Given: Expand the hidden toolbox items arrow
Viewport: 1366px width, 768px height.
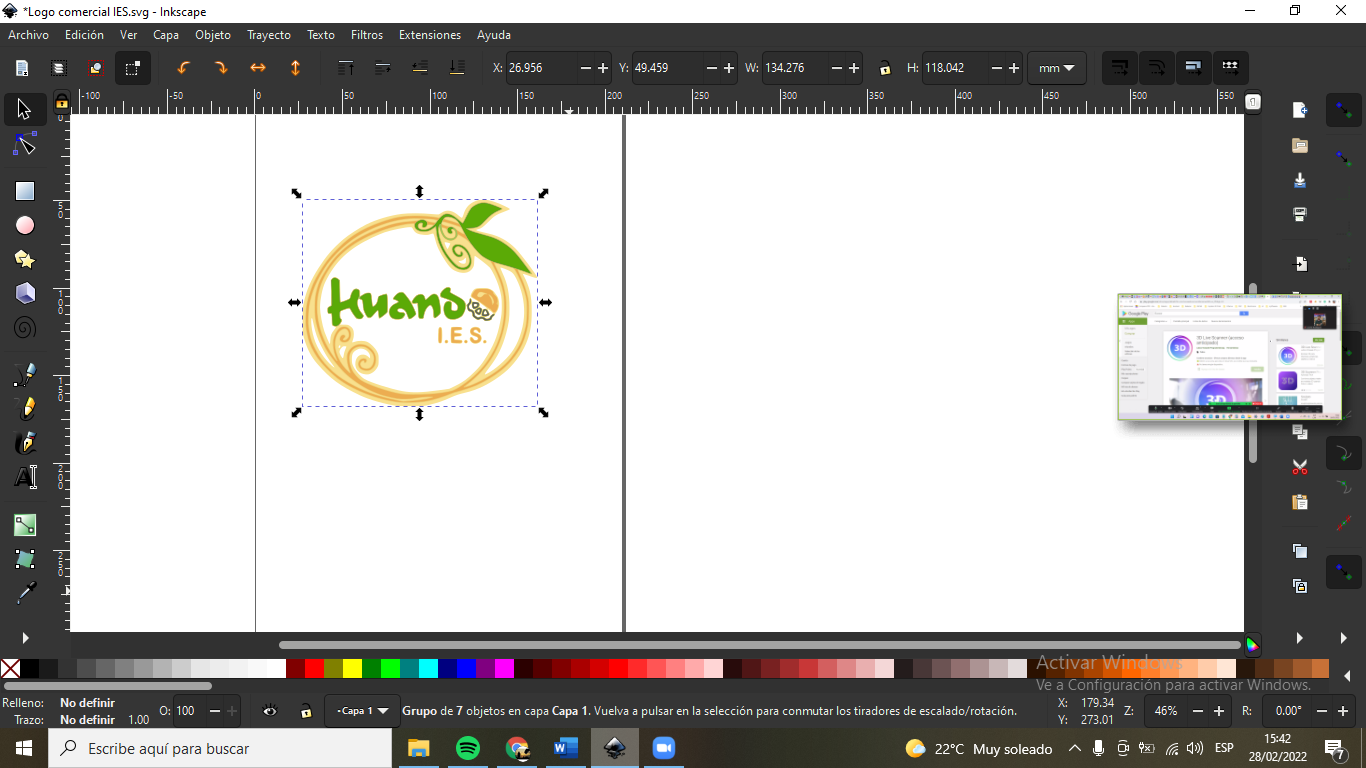Looking at the screenshot, I should (25, 637).
